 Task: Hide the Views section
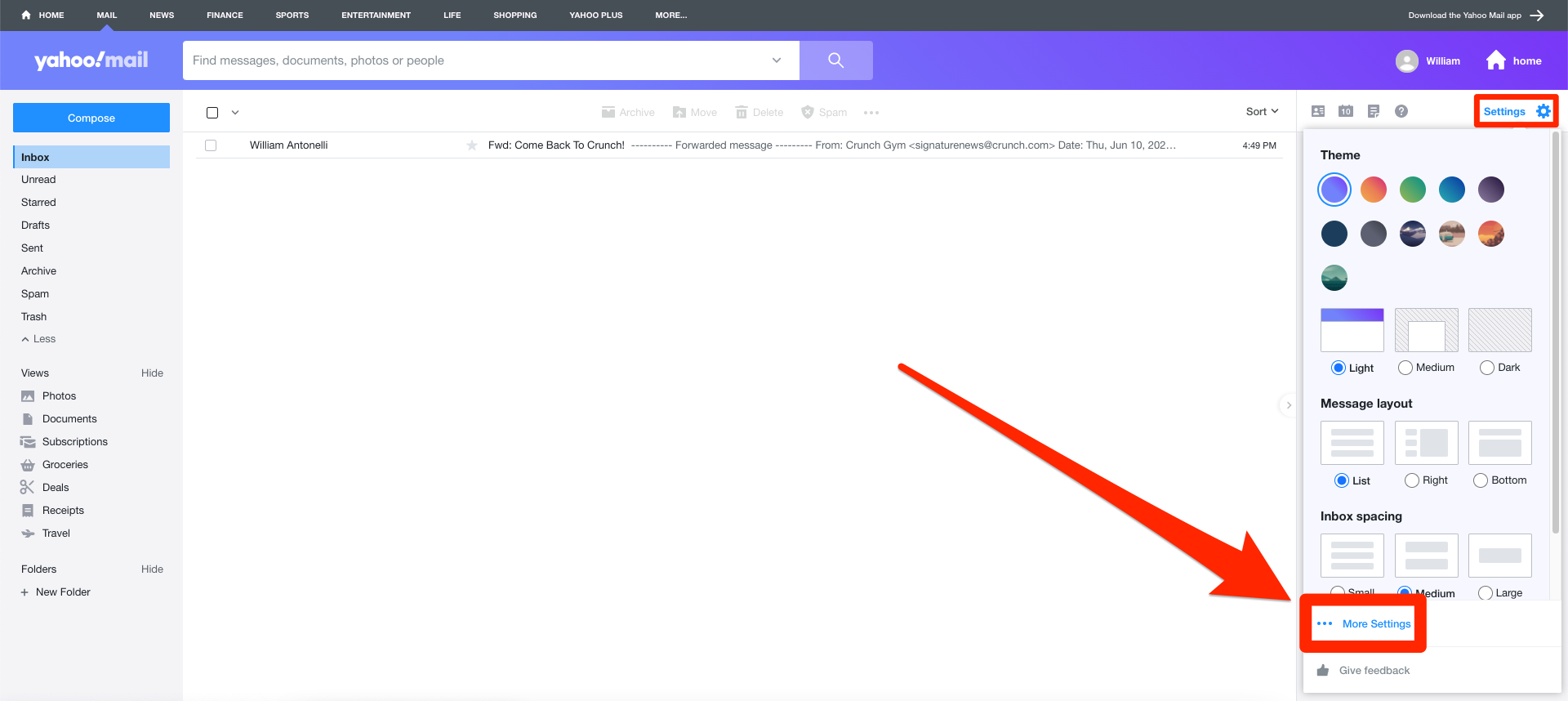coord(152,373)
